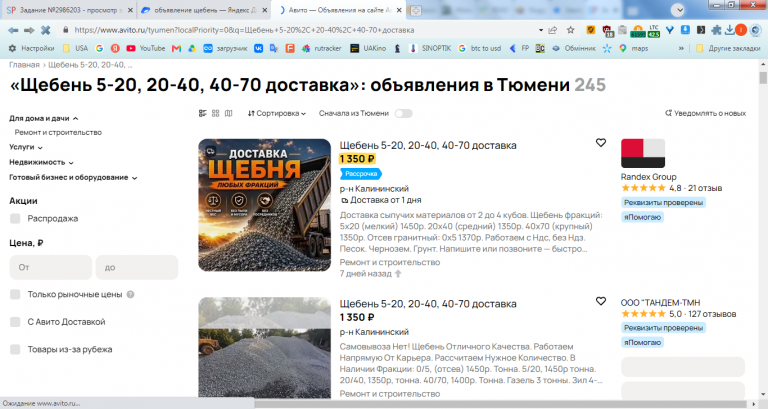The width and height of the screenshot is (768, 409).
Task: Go forward in browser history
Action: (29, 30)
